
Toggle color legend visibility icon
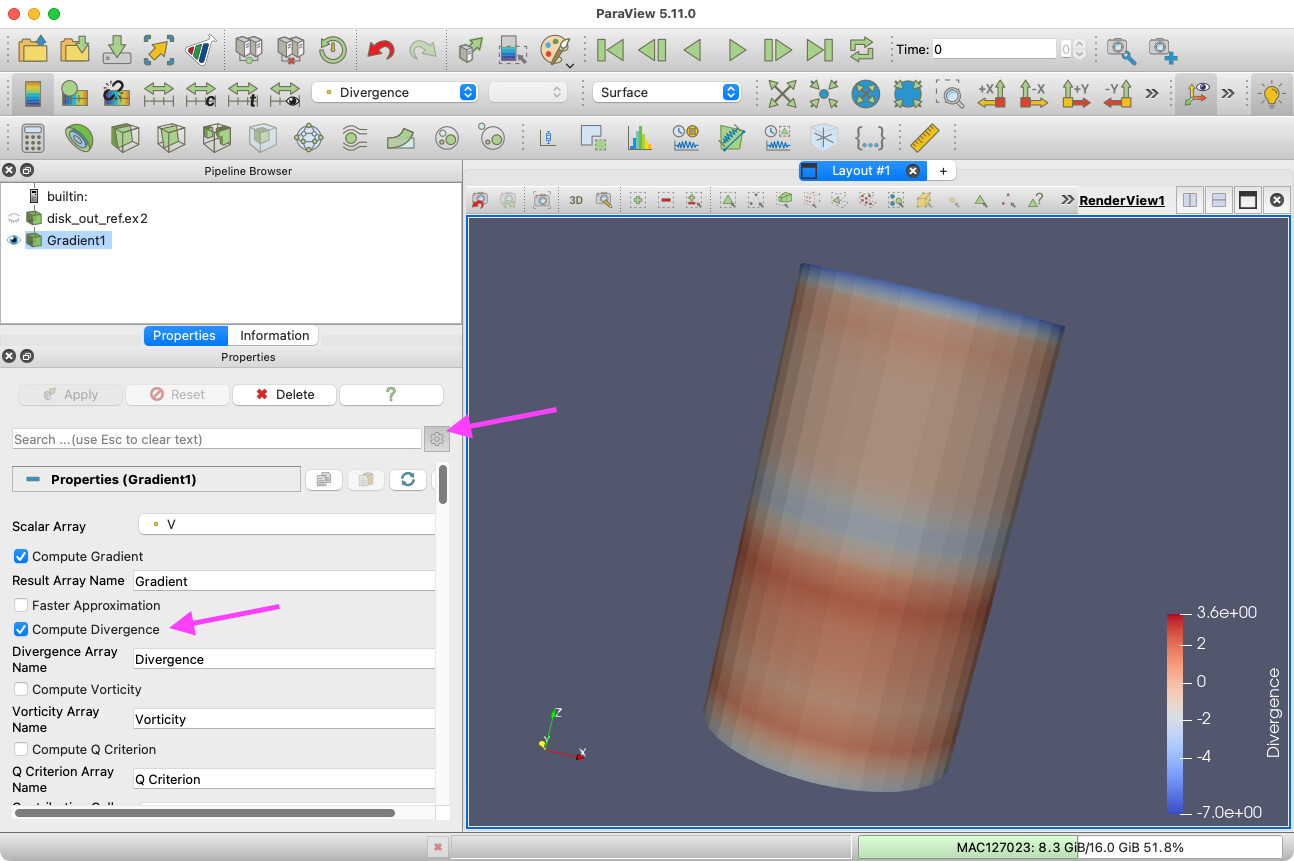(33, 93)
